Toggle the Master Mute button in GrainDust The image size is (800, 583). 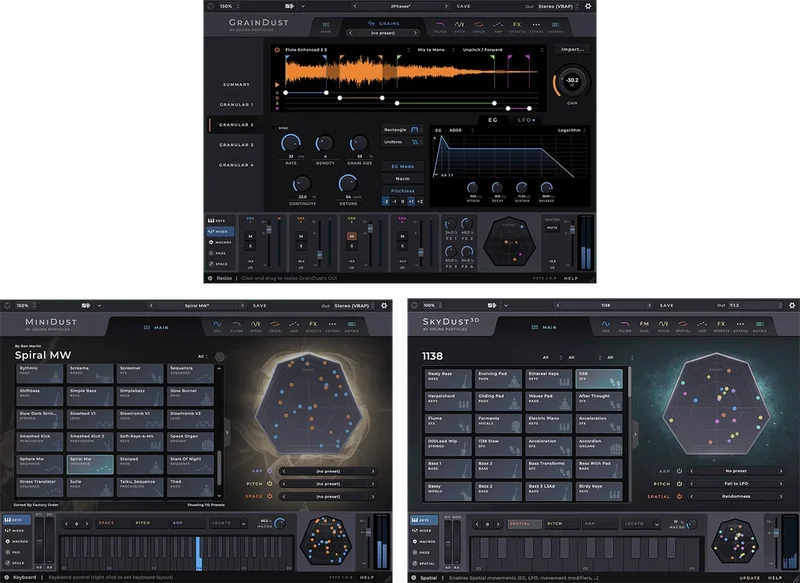pos(552,228)
